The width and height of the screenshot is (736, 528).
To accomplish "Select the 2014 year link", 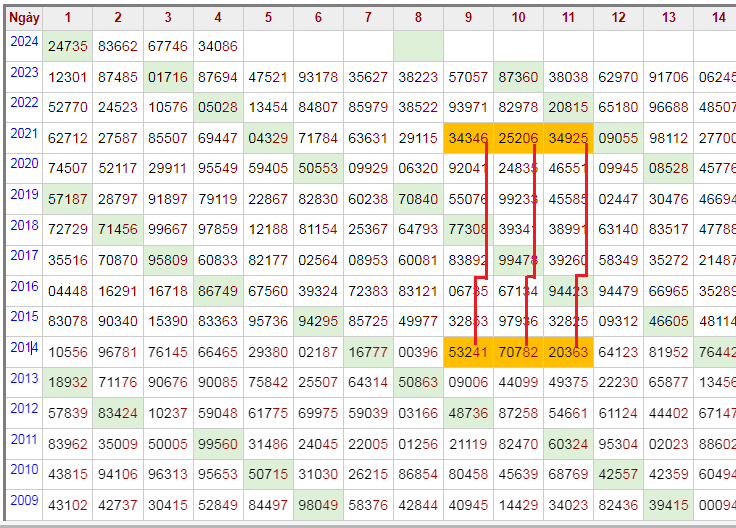I will point(24,347).
